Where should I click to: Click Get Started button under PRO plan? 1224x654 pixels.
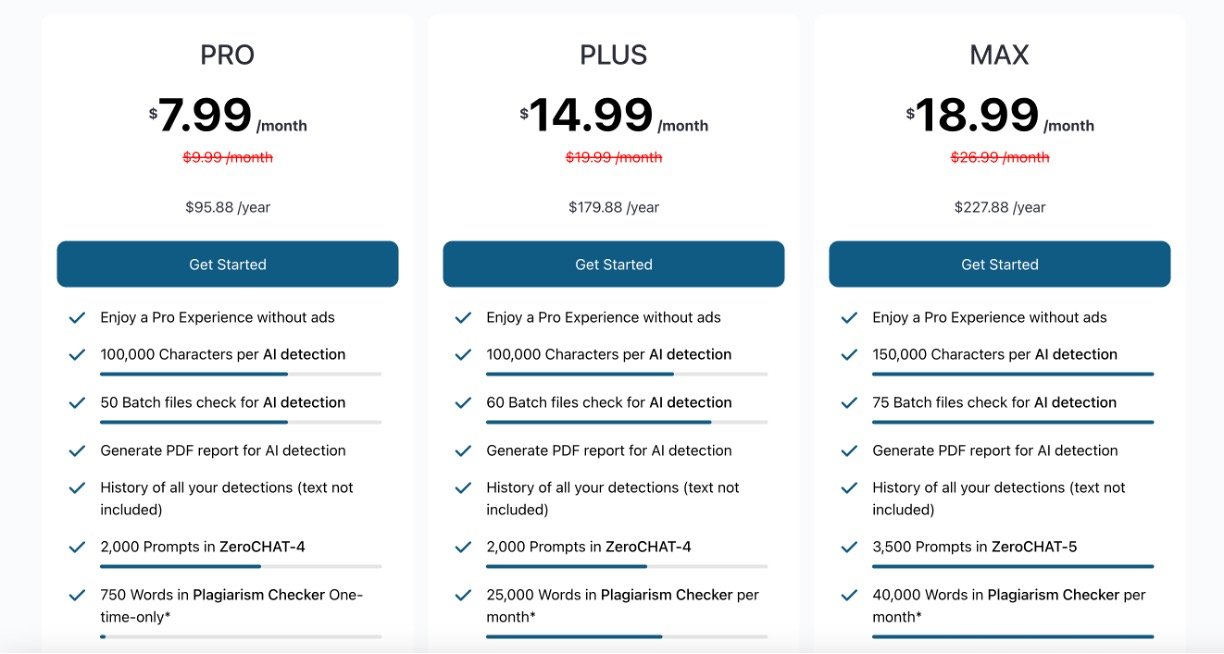[x=227, y=264]
